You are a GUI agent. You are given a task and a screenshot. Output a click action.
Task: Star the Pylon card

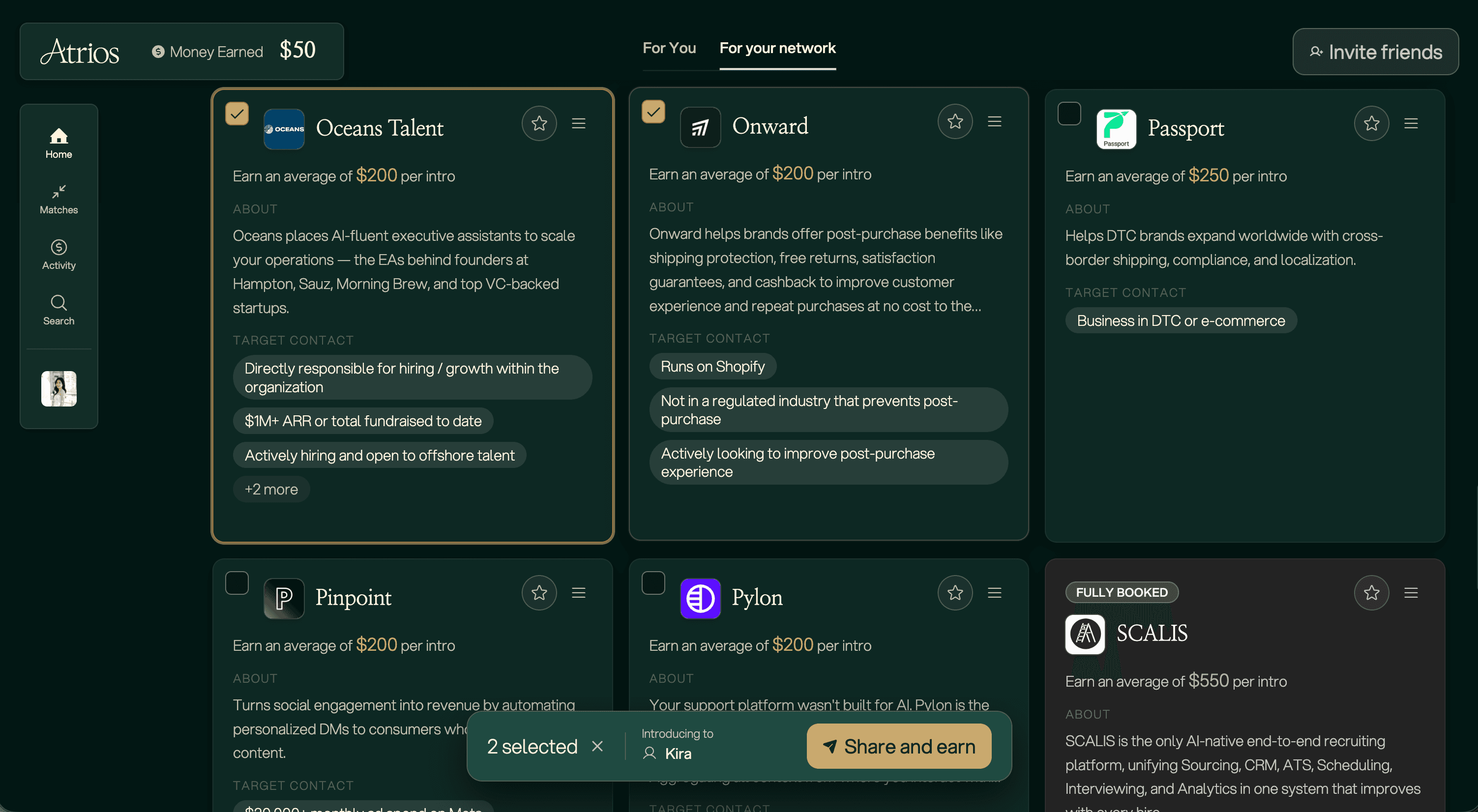tap(955, 592)
